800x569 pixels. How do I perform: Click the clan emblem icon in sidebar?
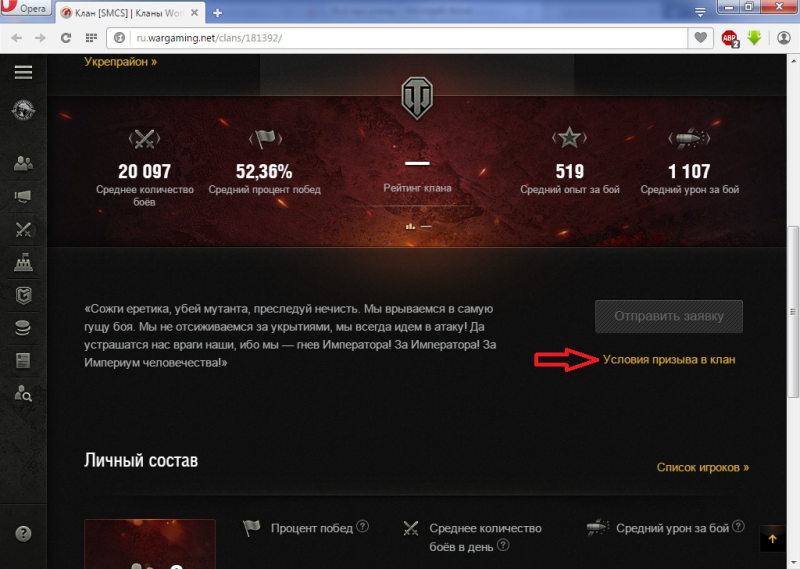[x=23, y=110]
